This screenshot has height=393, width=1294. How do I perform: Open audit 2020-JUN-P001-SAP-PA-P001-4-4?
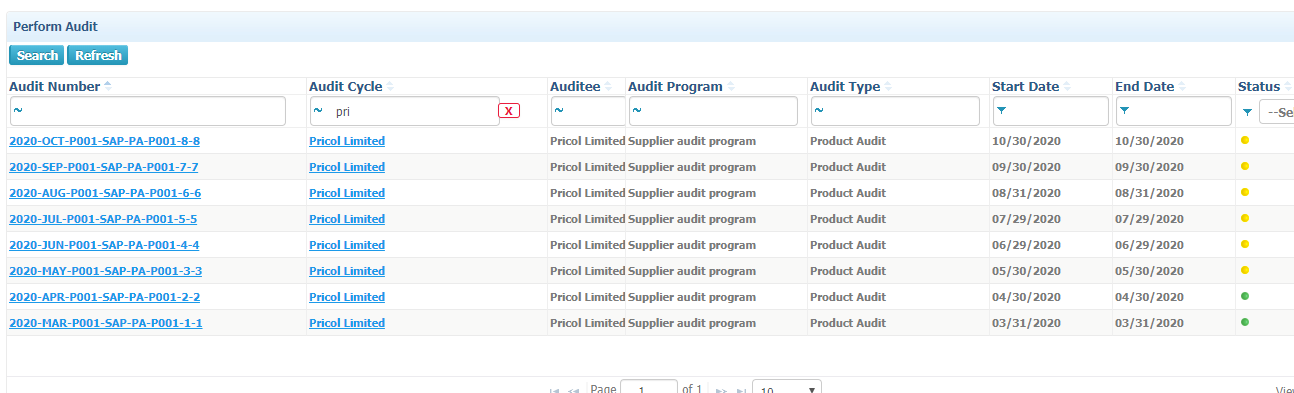[104, 245]
